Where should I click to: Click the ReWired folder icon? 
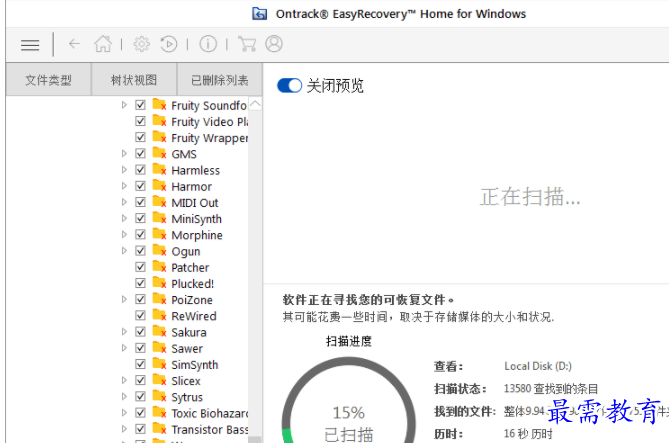coord(159,315)
